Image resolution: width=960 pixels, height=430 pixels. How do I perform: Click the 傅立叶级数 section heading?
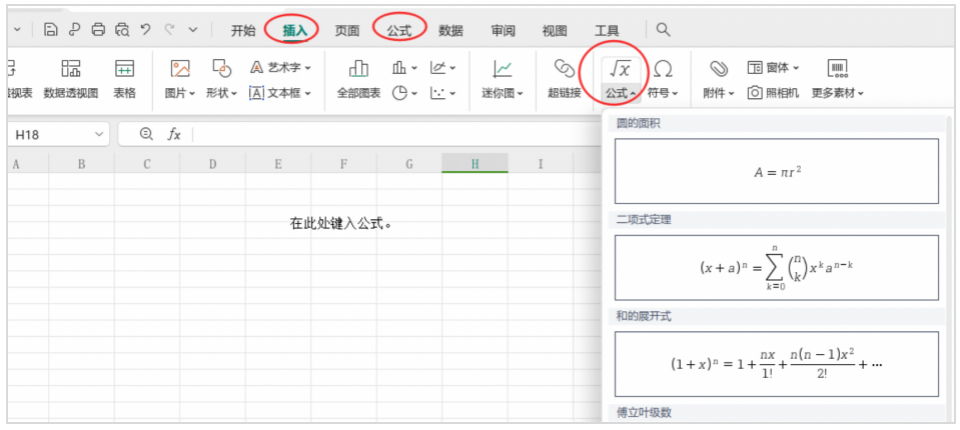tap(644, 412)
